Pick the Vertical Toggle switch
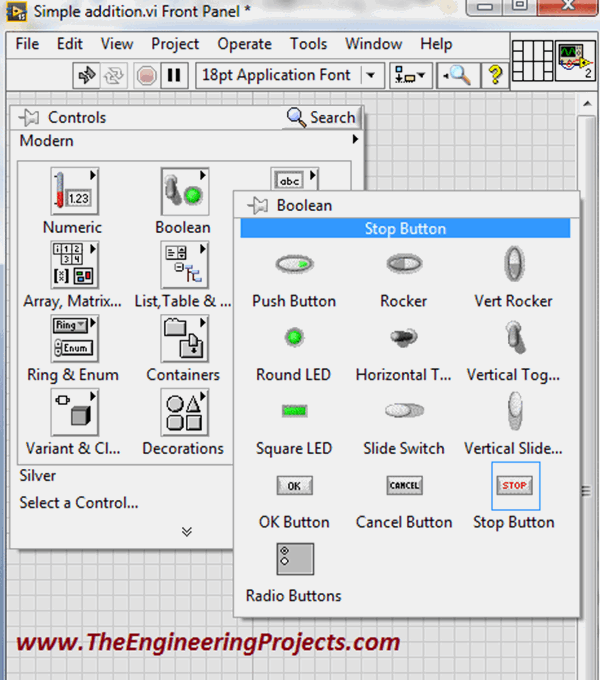 click(514, 338)
